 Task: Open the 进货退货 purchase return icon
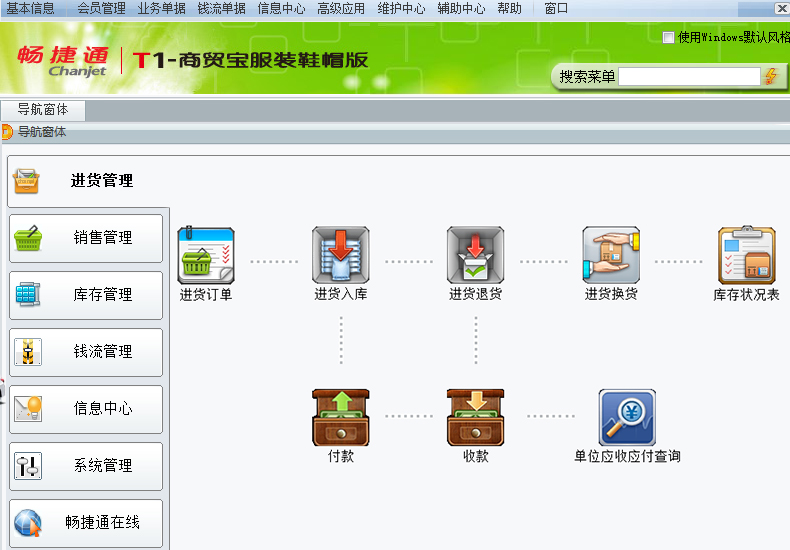476,255
